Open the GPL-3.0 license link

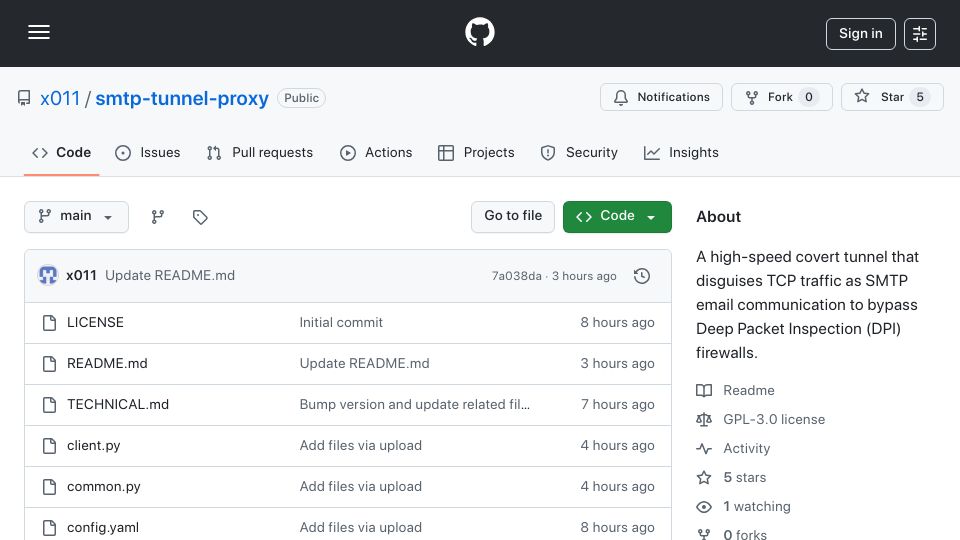point(774,419)
